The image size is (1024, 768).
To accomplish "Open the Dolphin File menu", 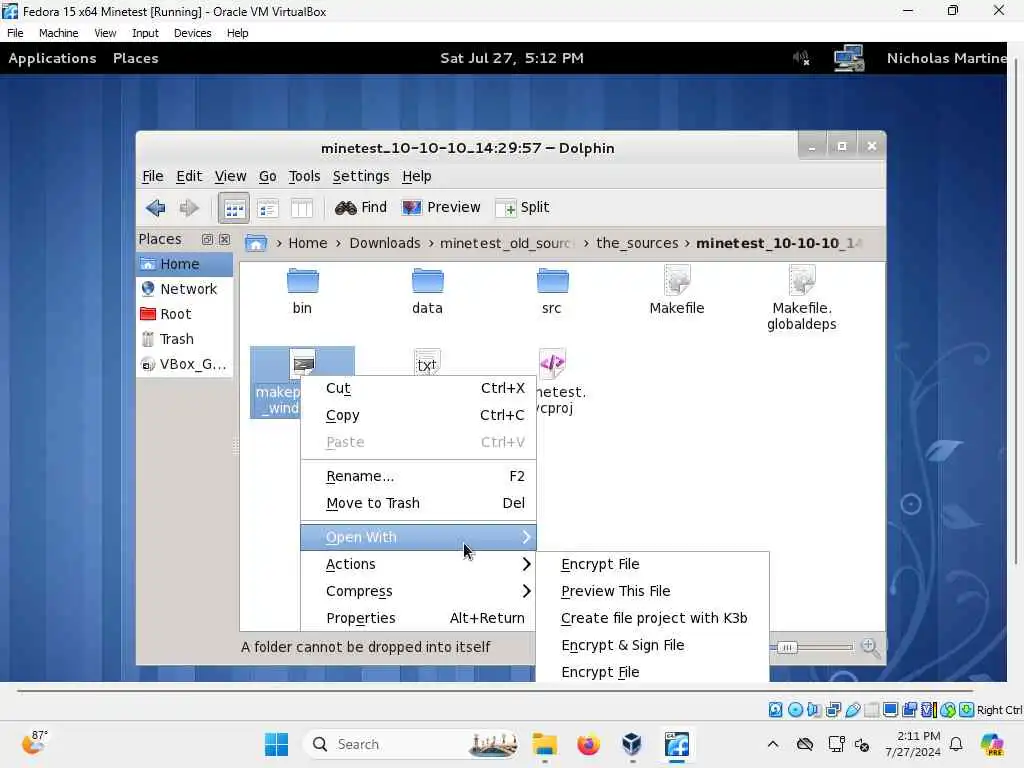I will [x=152, y=176].
